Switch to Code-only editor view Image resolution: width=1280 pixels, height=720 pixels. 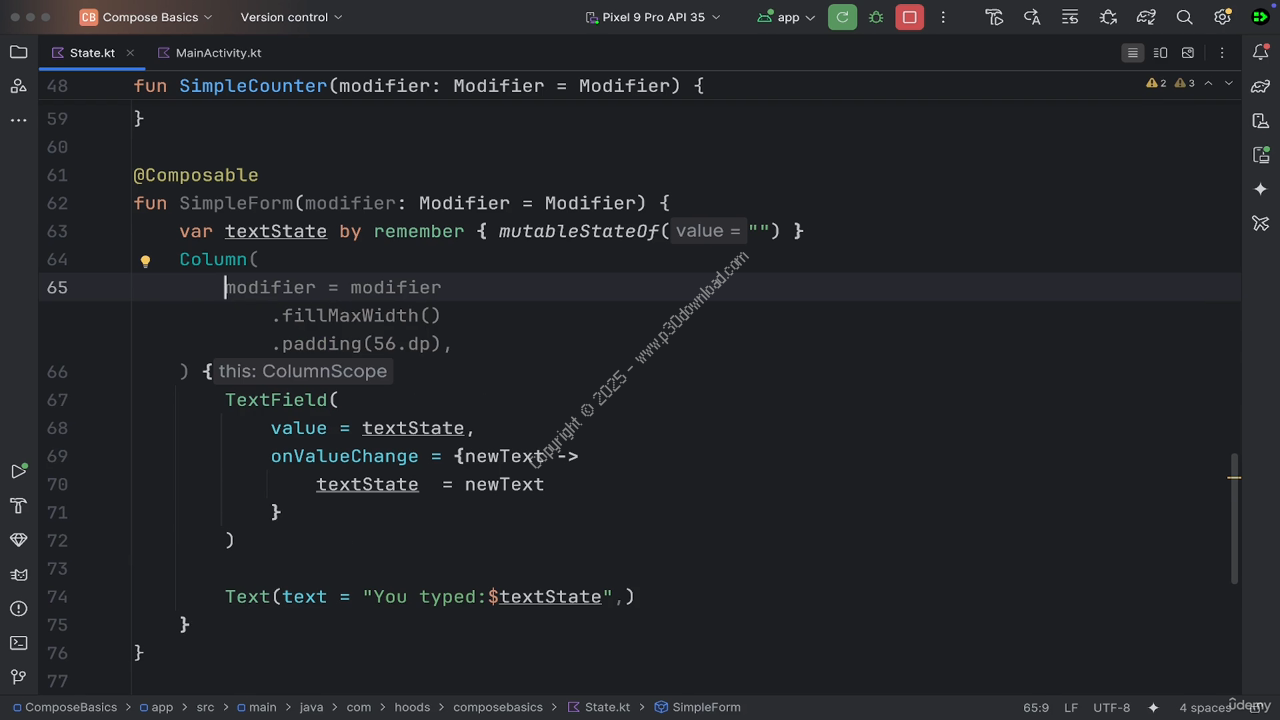tap(1132, 53)
